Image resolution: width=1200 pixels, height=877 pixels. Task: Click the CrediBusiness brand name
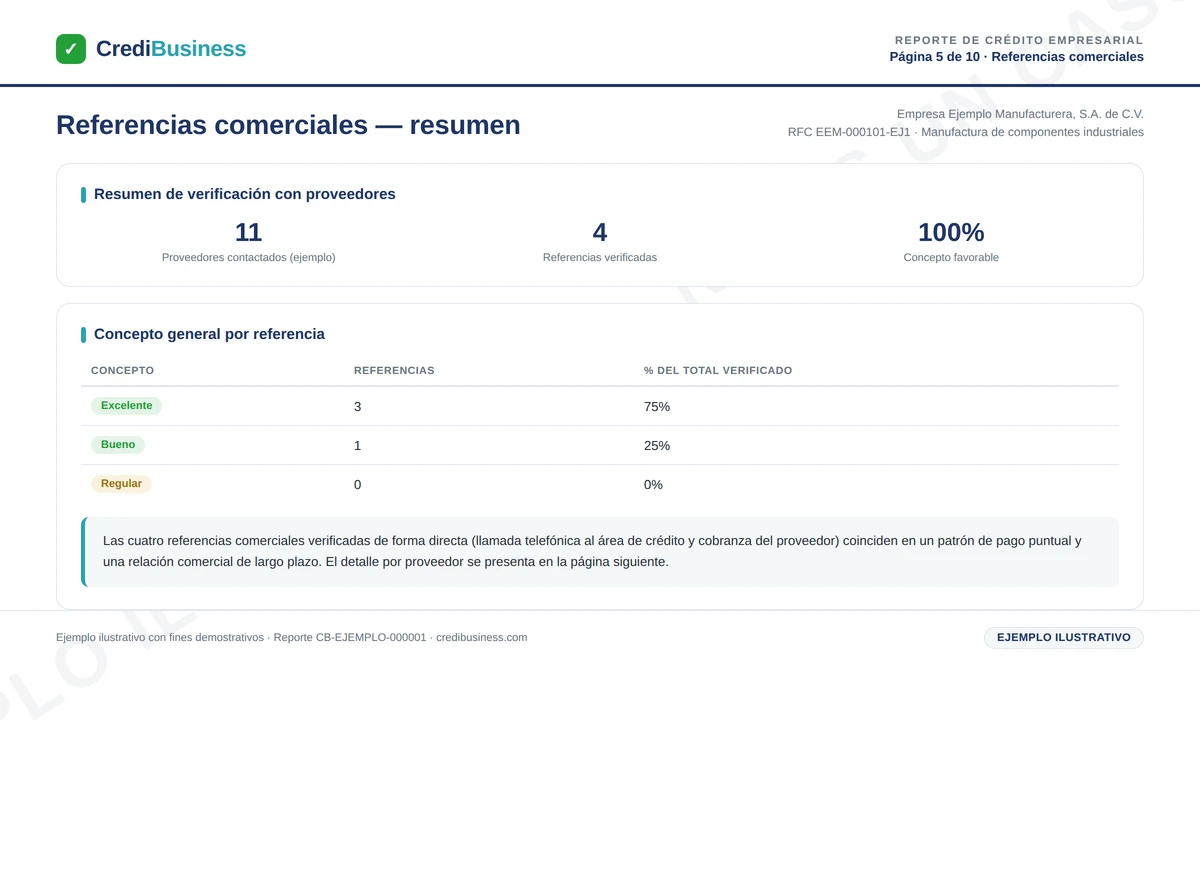coord(171,49)
